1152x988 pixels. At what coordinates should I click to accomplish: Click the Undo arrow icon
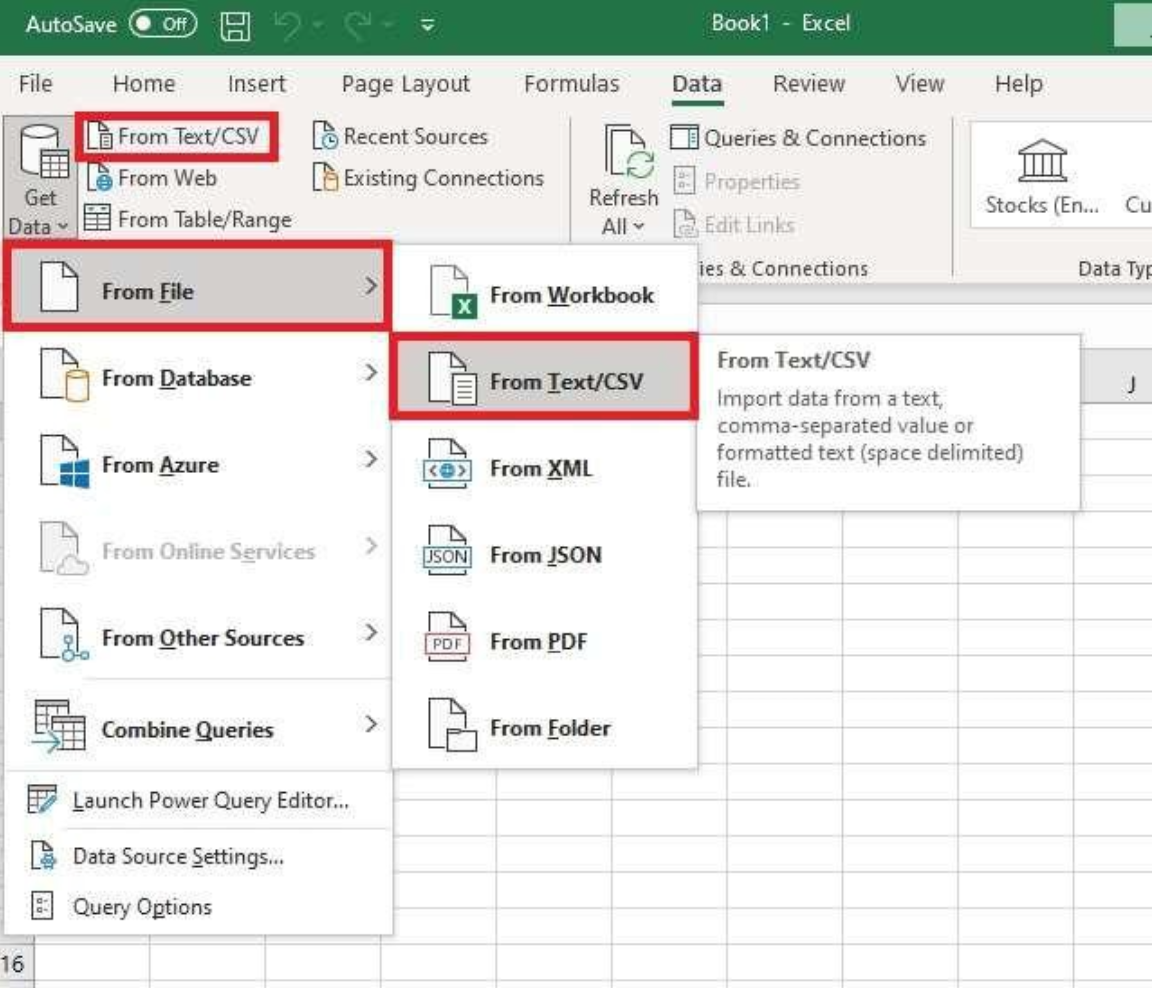tap(287, 26)
